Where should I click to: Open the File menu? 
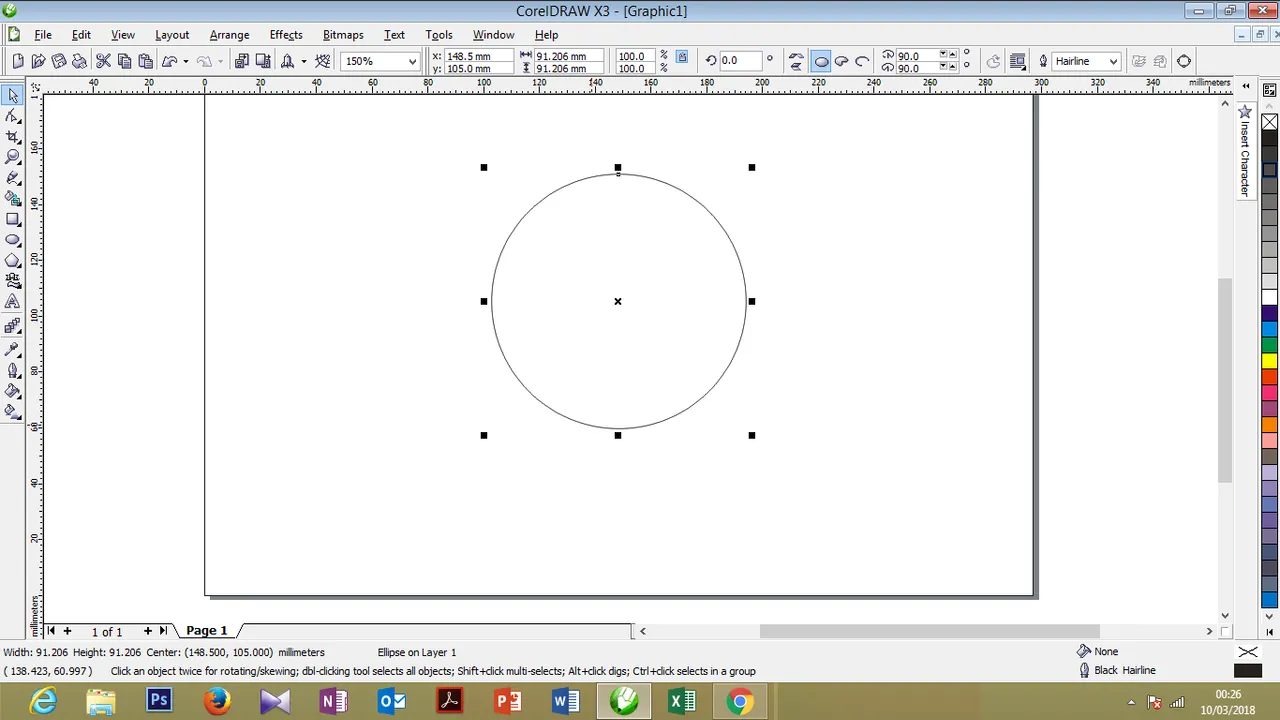43,35
